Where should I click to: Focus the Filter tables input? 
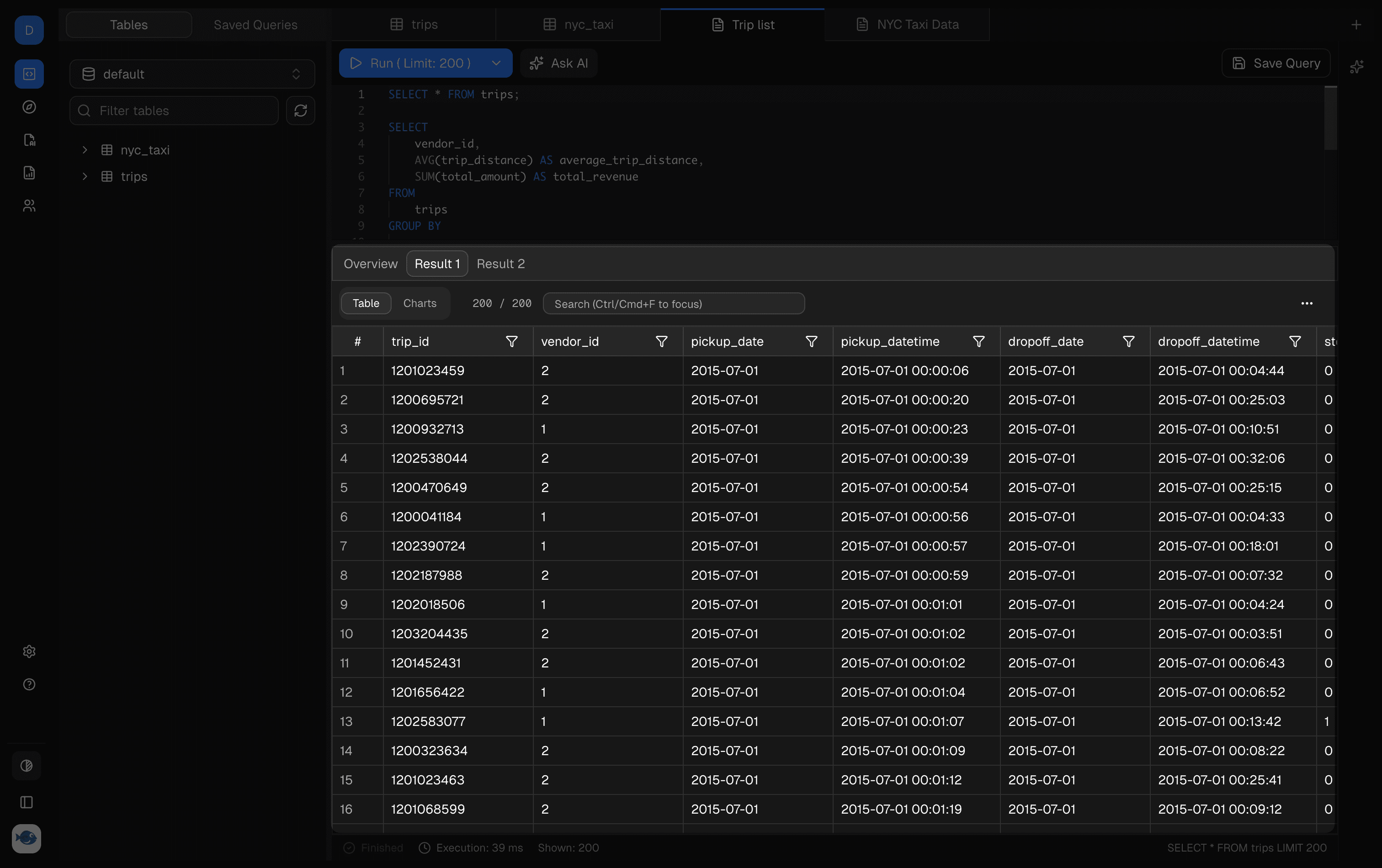174,111
